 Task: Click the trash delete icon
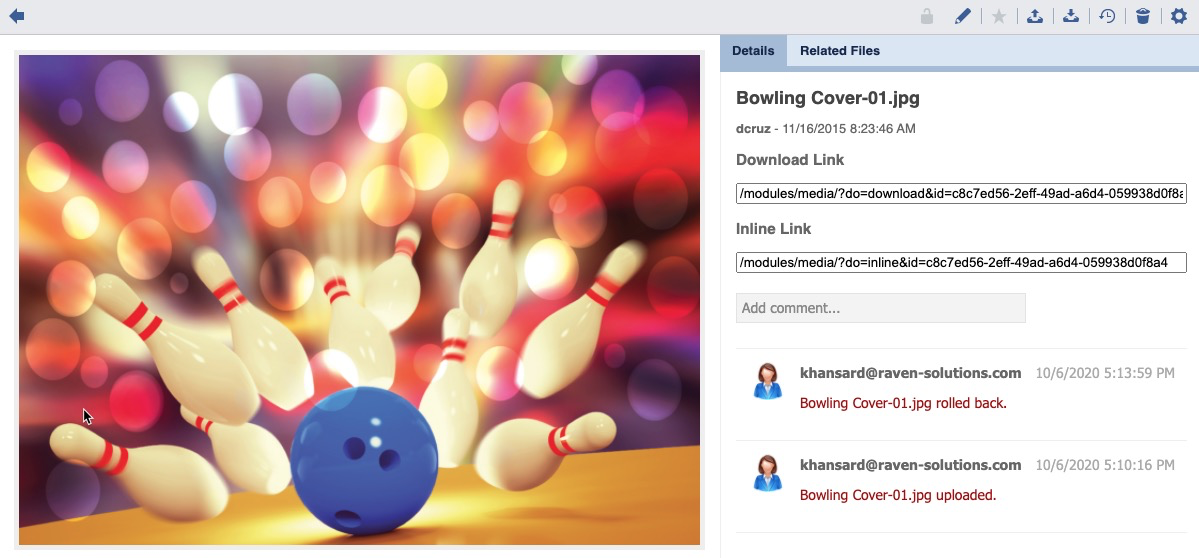(x=1143, y=16)
